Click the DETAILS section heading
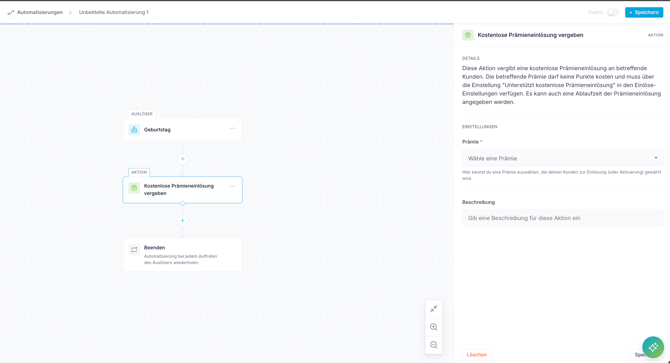 click(470, 58)
